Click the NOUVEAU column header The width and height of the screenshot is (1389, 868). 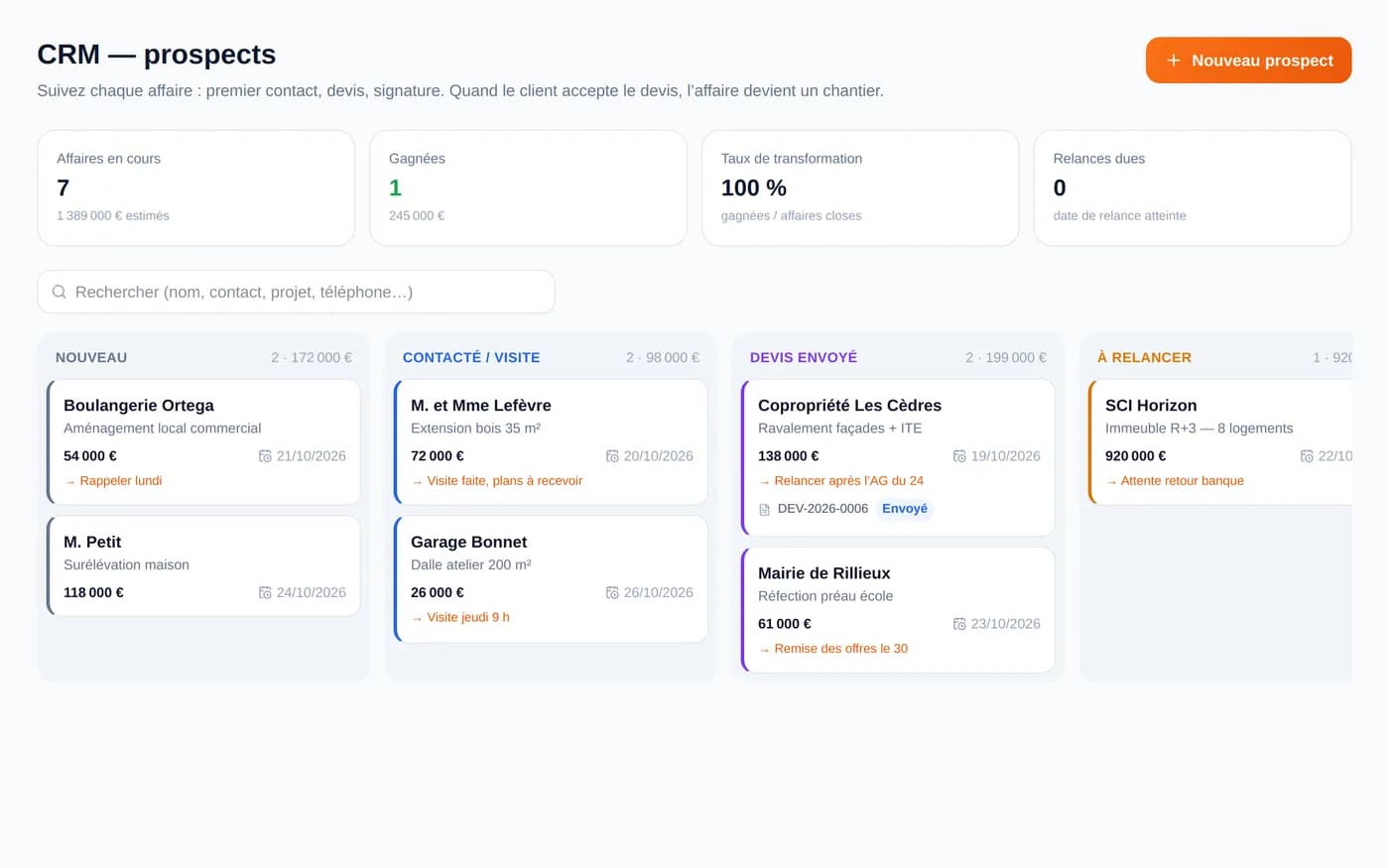[x=91, y=357]
